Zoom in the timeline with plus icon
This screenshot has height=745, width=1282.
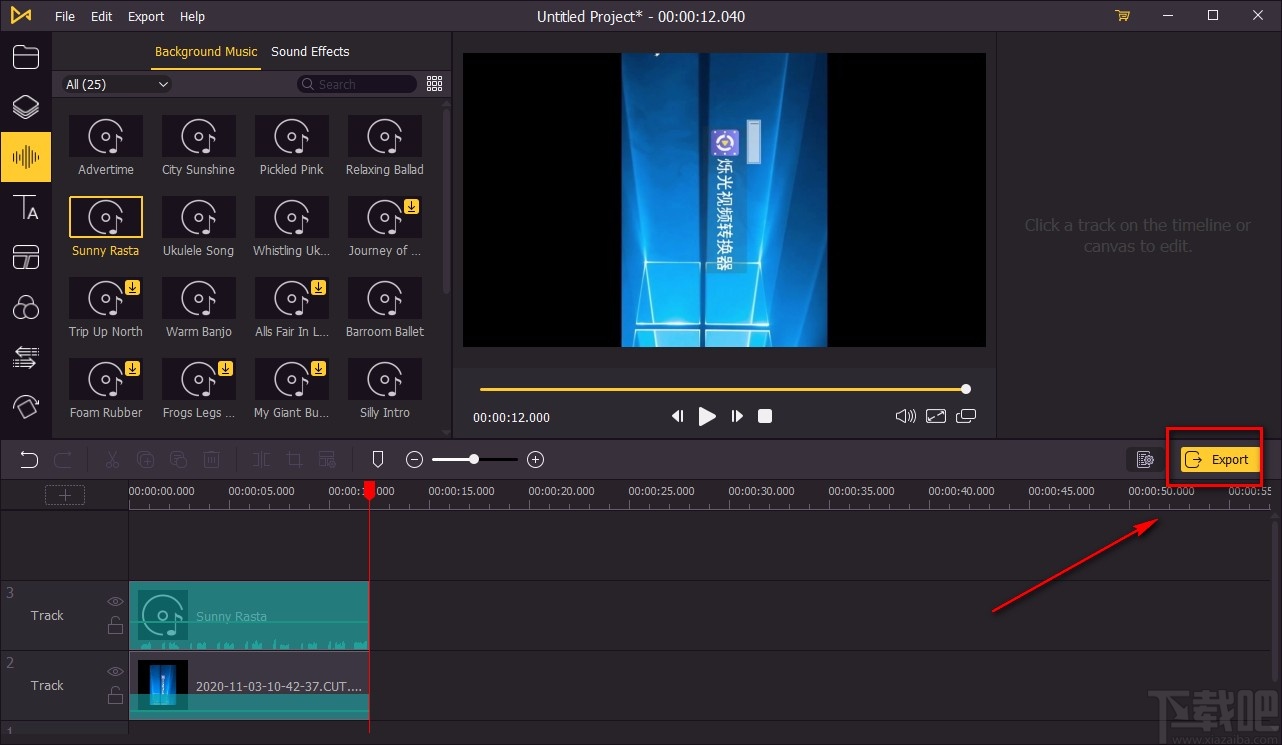click(536, 460)
